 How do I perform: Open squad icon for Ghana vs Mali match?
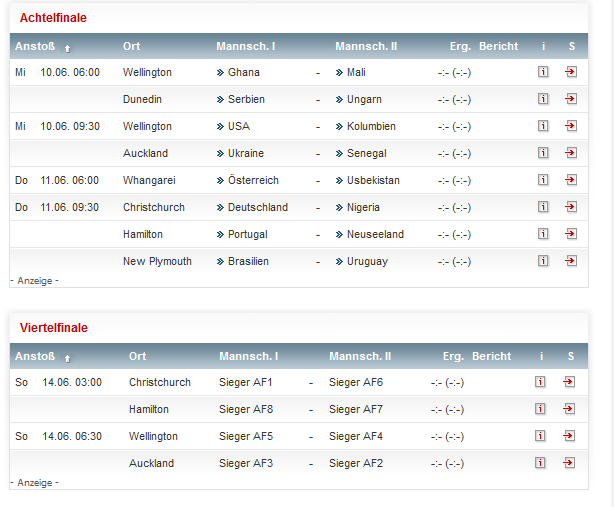[x=571, y=72]
